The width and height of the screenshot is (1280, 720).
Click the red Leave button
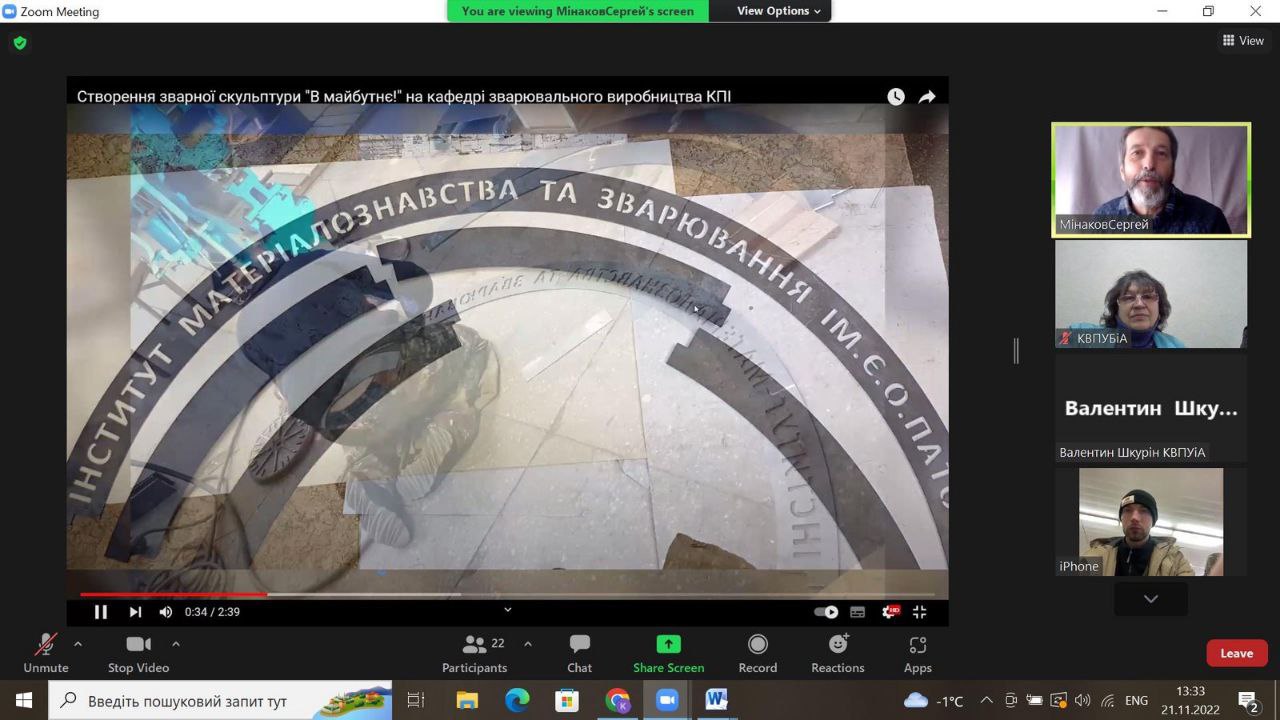pyautogui.click(x=1236, y=653)
